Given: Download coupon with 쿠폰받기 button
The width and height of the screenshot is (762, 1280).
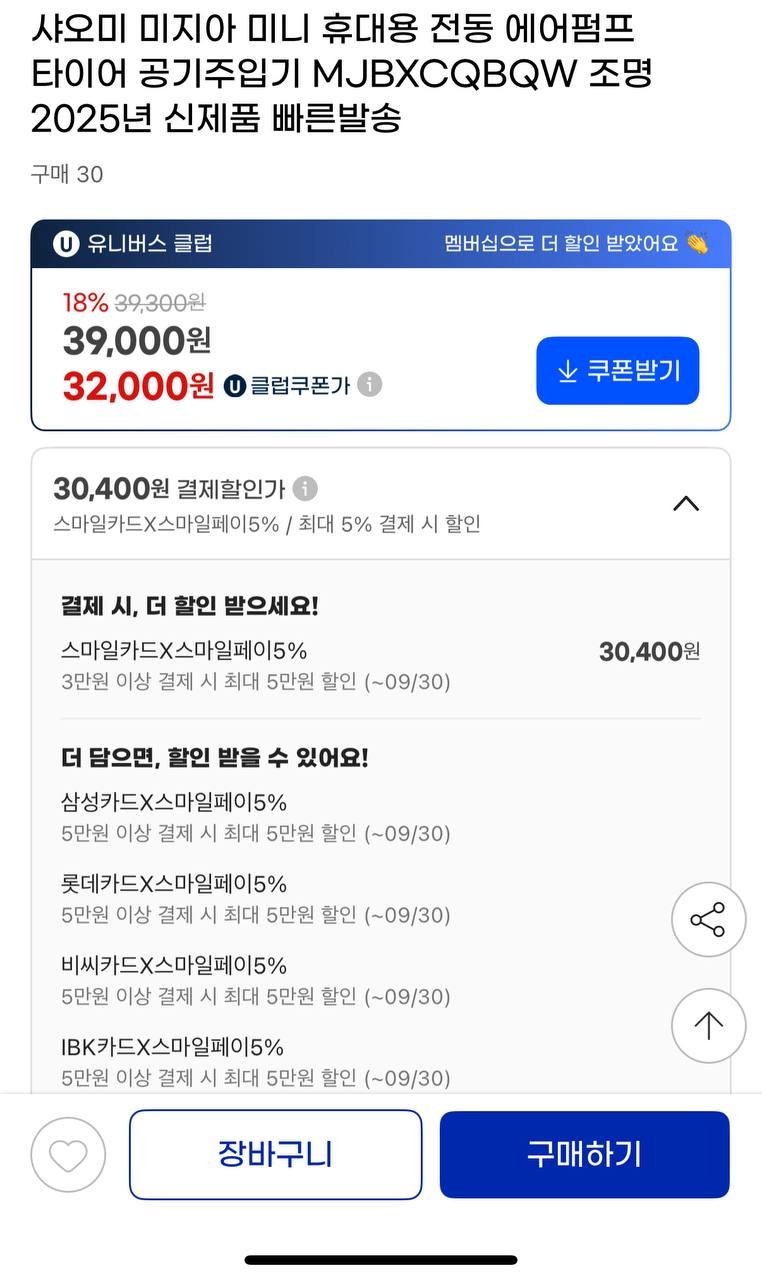Looking at the screenshot, I should (617, 371).
